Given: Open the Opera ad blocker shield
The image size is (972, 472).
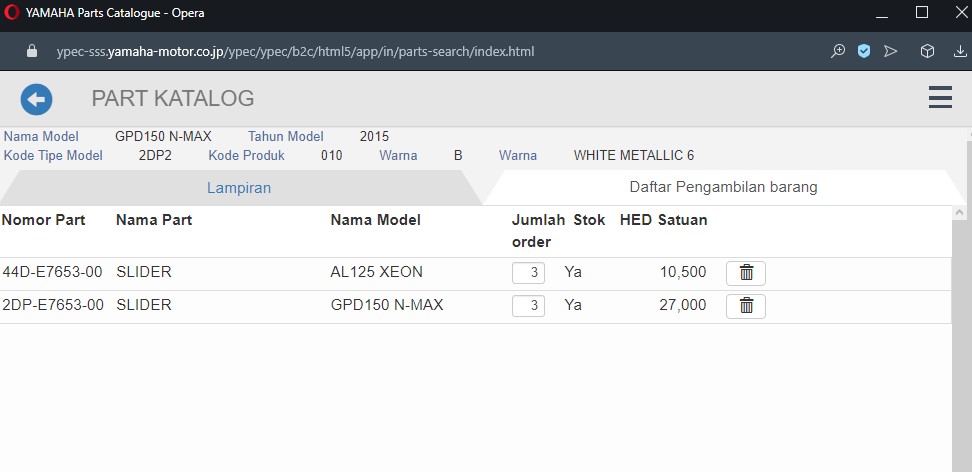Looking at the screenshot, I should point(864,51).
